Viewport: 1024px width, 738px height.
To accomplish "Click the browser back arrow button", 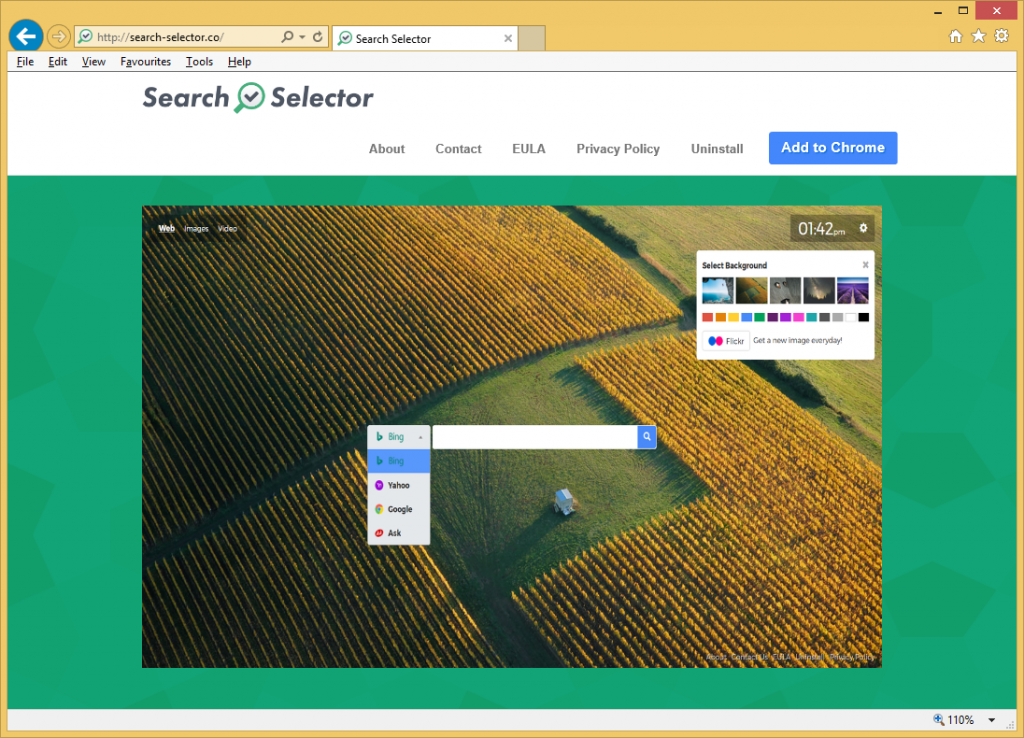I will pyautogui.click(x=25, y=36).
